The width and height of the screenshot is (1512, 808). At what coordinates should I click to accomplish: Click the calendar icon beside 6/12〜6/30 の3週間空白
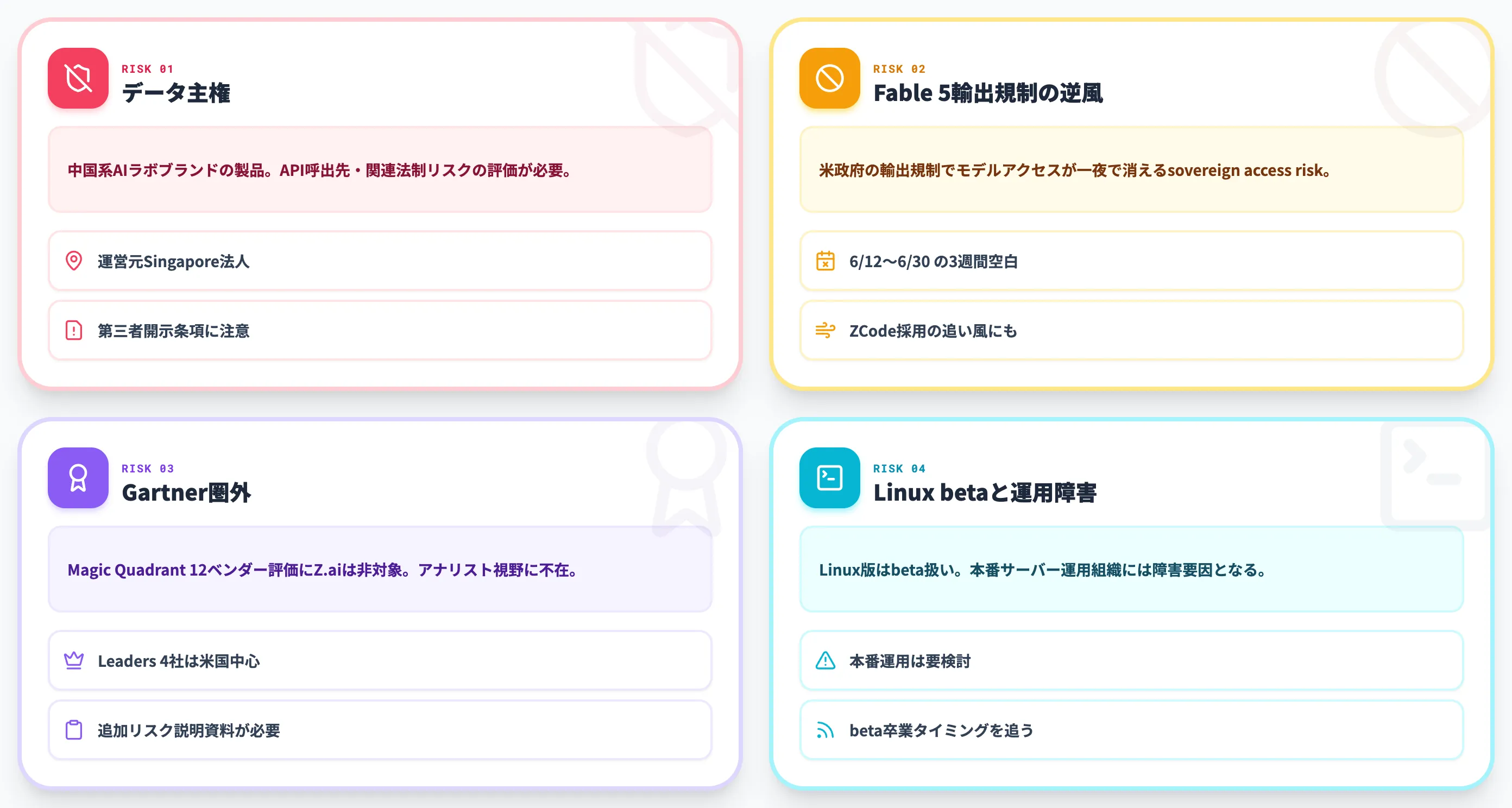point(826,261)
